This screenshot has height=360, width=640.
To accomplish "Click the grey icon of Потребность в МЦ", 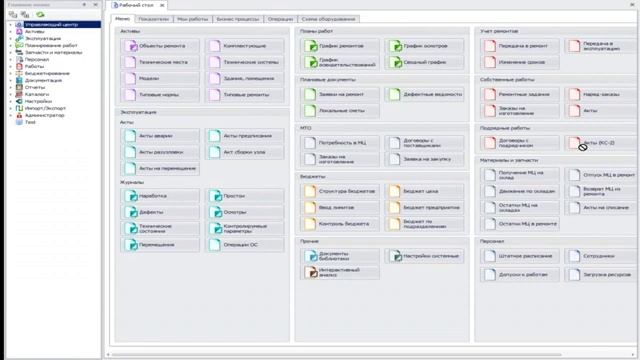I will [311, 143].
